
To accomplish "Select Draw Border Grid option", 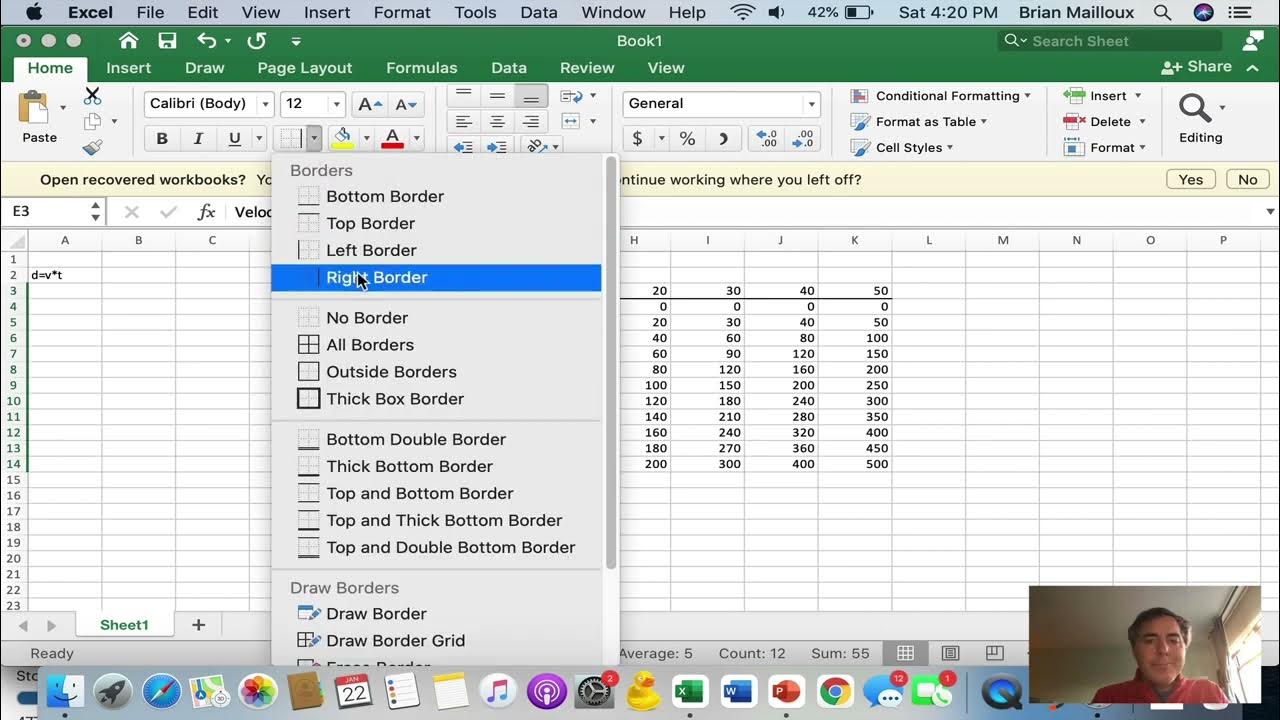I will (x=436, y=641).
